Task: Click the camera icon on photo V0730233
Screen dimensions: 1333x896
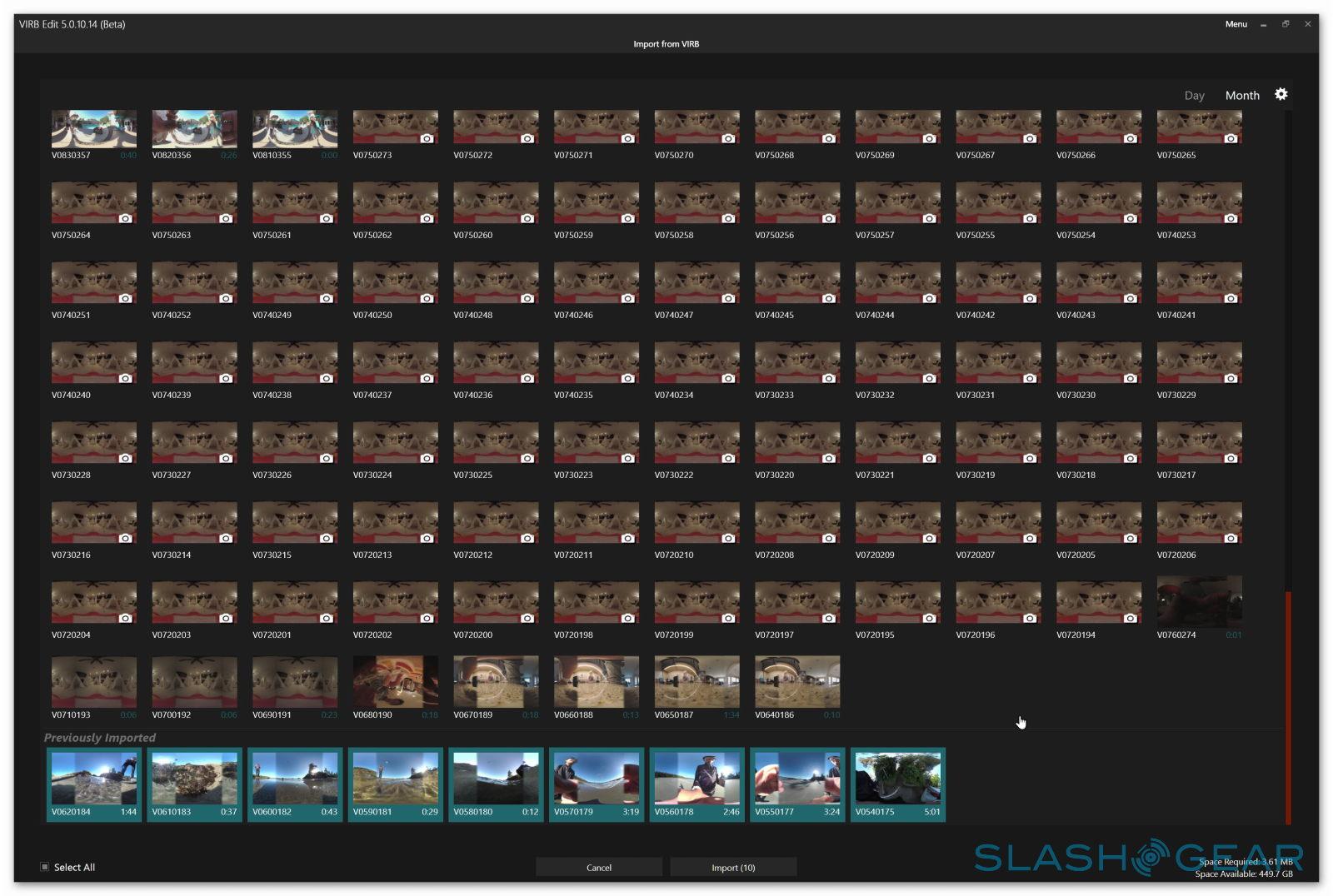Action: coord(828,378)
